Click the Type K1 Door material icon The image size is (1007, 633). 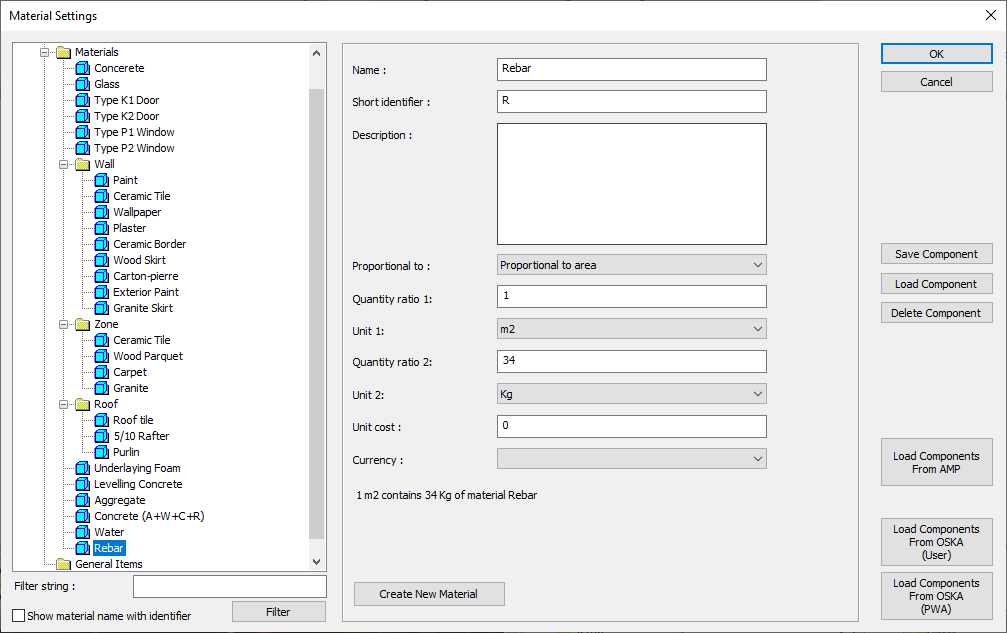click(83, 101)
